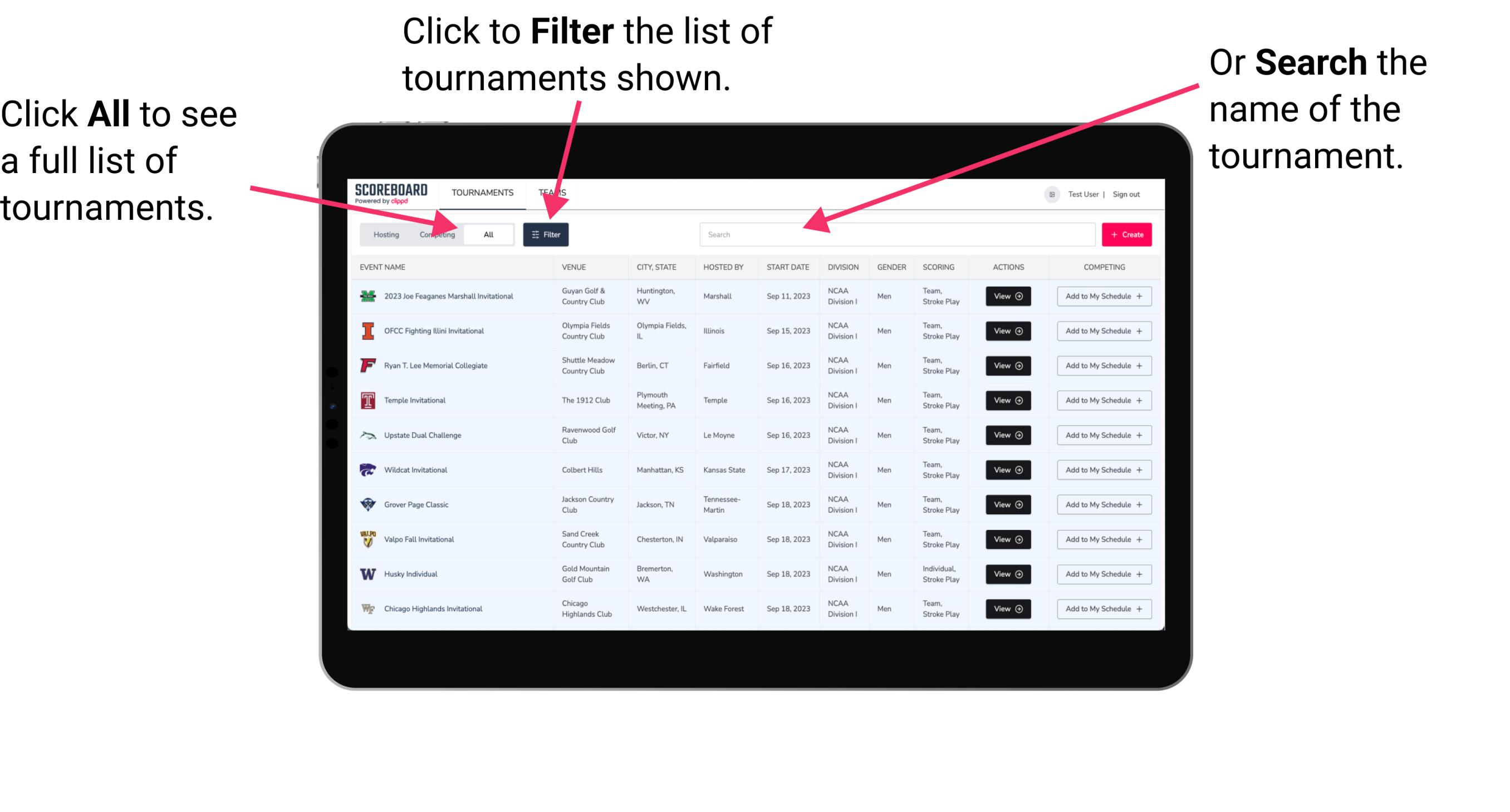Click the Fairfield team logo icon
Image resolution: width=1510 pixels, height=812 pixels.
tap(368, 365)
